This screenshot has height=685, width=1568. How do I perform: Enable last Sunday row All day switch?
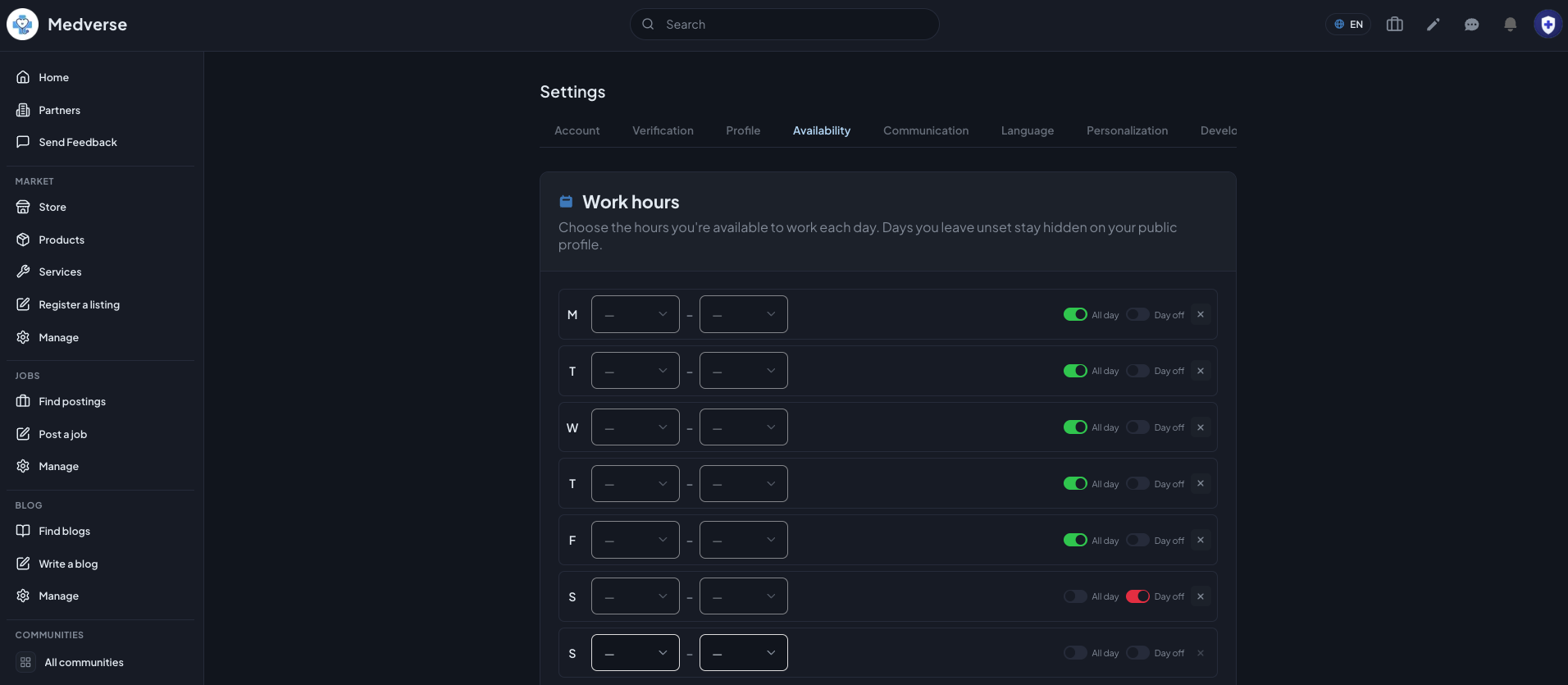click(1075, 653)
